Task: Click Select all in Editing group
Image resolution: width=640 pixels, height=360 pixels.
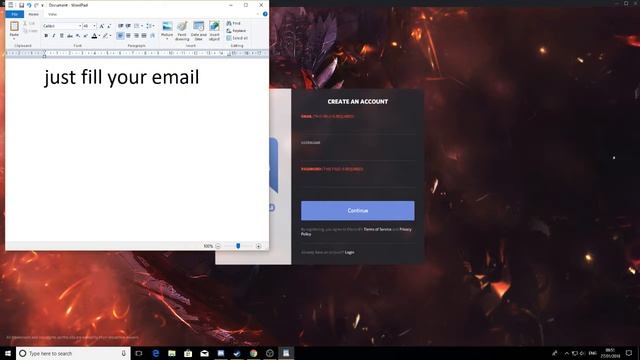Action: pos(237,38)
